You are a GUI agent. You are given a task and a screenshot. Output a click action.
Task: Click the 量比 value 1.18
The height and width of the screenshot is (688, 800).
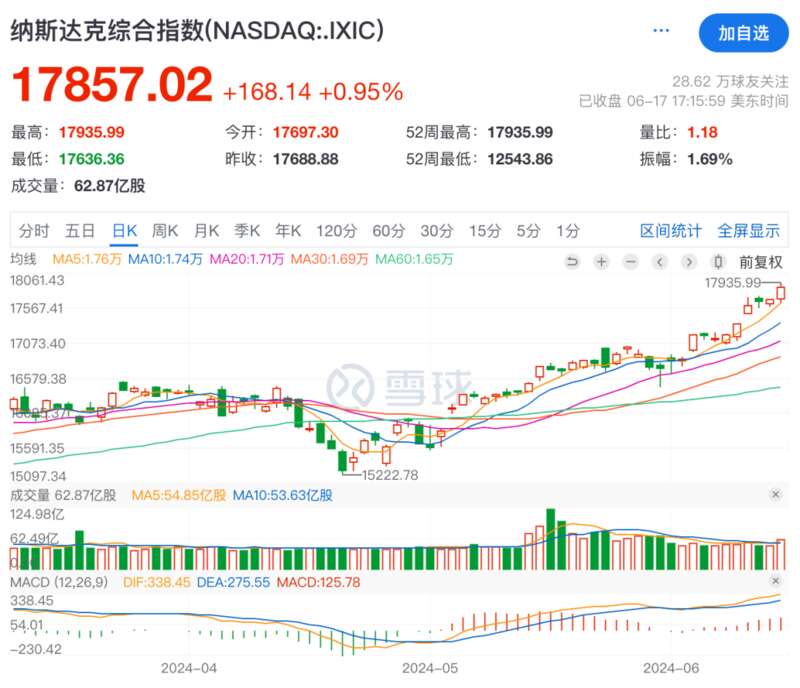tap(702, 133)
